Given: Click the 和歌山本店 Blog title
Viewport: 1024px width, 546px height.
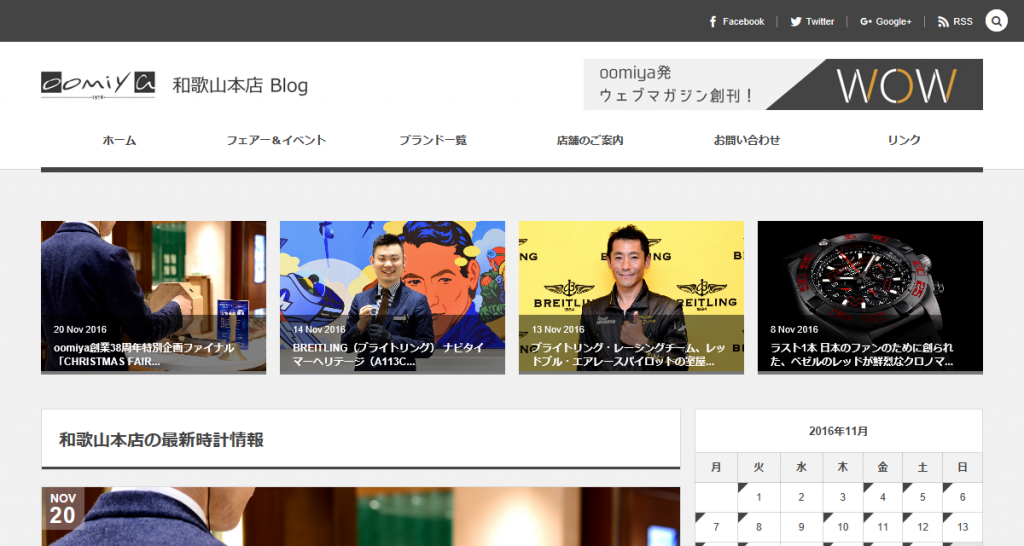Looking at the screenshot, I should pyautogui.click(x=240, y=86).
